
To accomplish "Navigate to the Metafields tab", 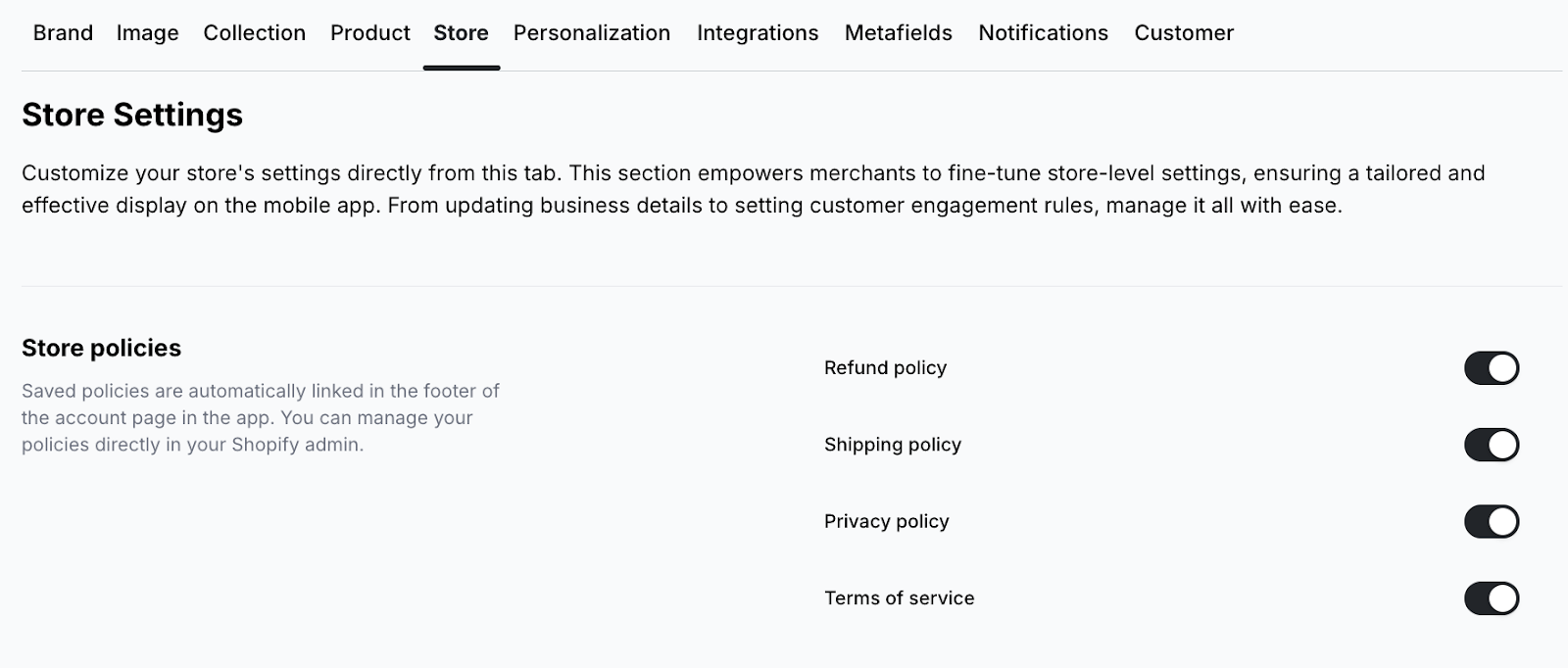I will 899,33.
